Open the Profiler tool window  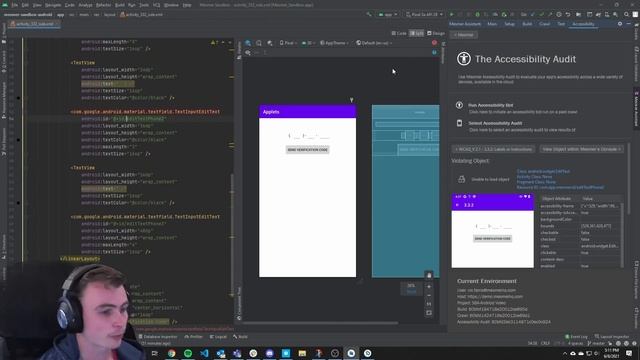point(193,337)
